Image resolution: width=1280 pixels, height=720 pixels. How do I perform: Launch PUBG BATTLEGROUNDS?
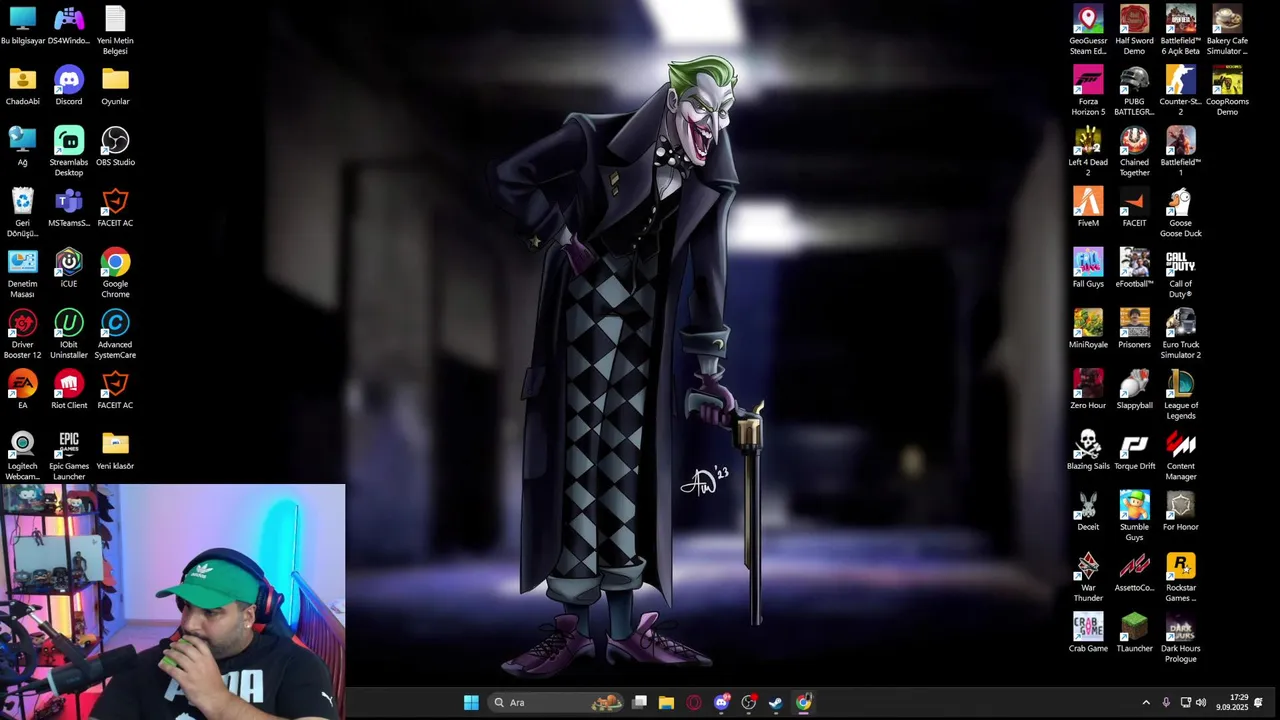pos(1134,92)
